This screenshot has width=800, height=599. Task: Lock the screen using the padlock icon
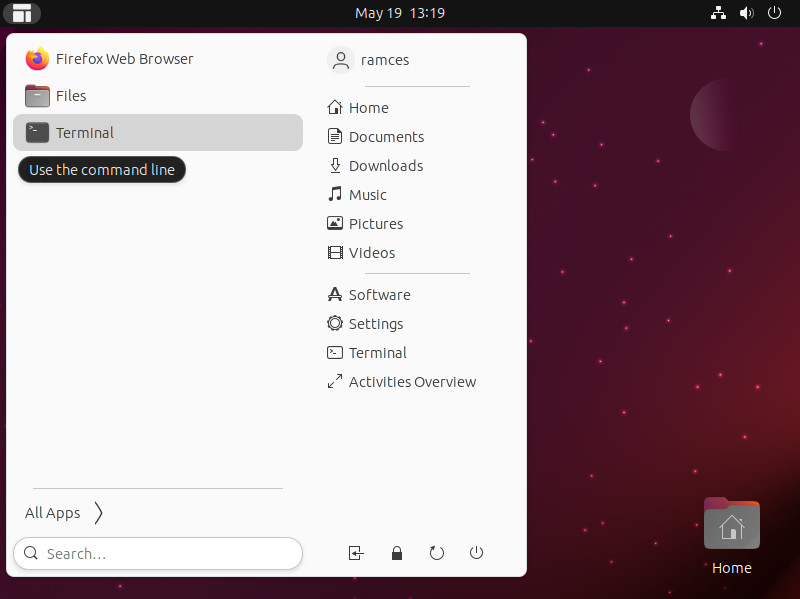tap(397, 553)
